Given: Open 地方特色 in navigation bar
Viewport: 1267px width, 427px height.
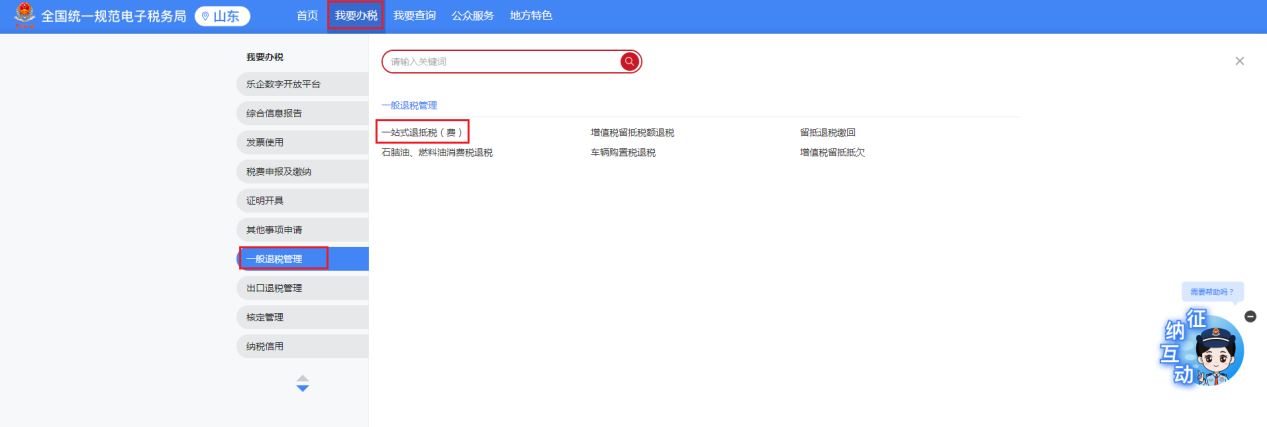Looking at the screenshot, I should [x=530, y=16].
